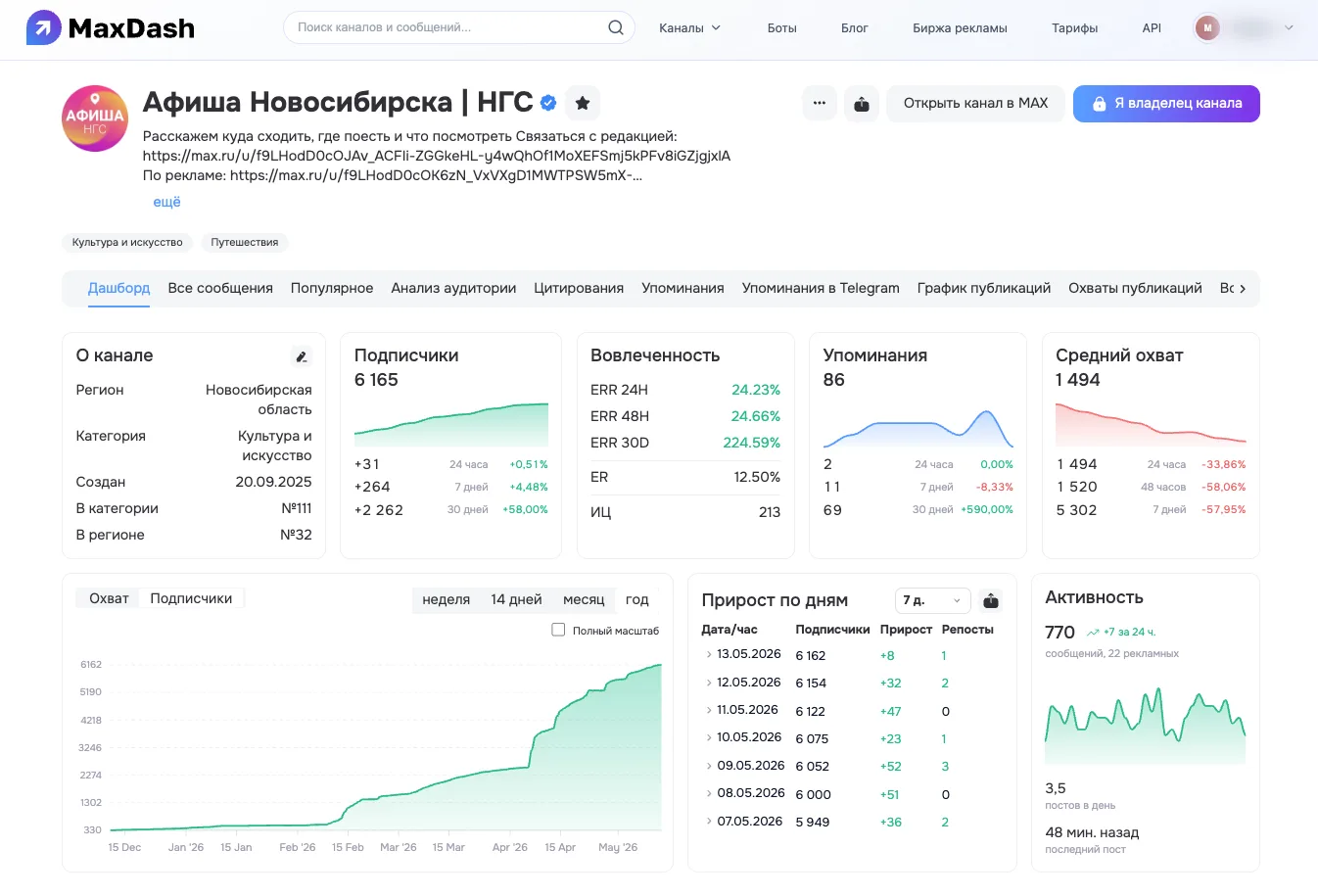1318x896 pixels.
Task: Open the user avatar in header
Action: (x=1207, y=27)
